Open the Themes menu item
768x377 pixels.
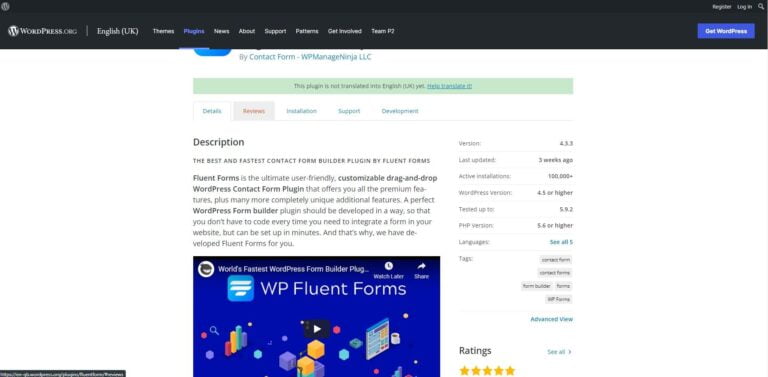click(x=163, y=31)
